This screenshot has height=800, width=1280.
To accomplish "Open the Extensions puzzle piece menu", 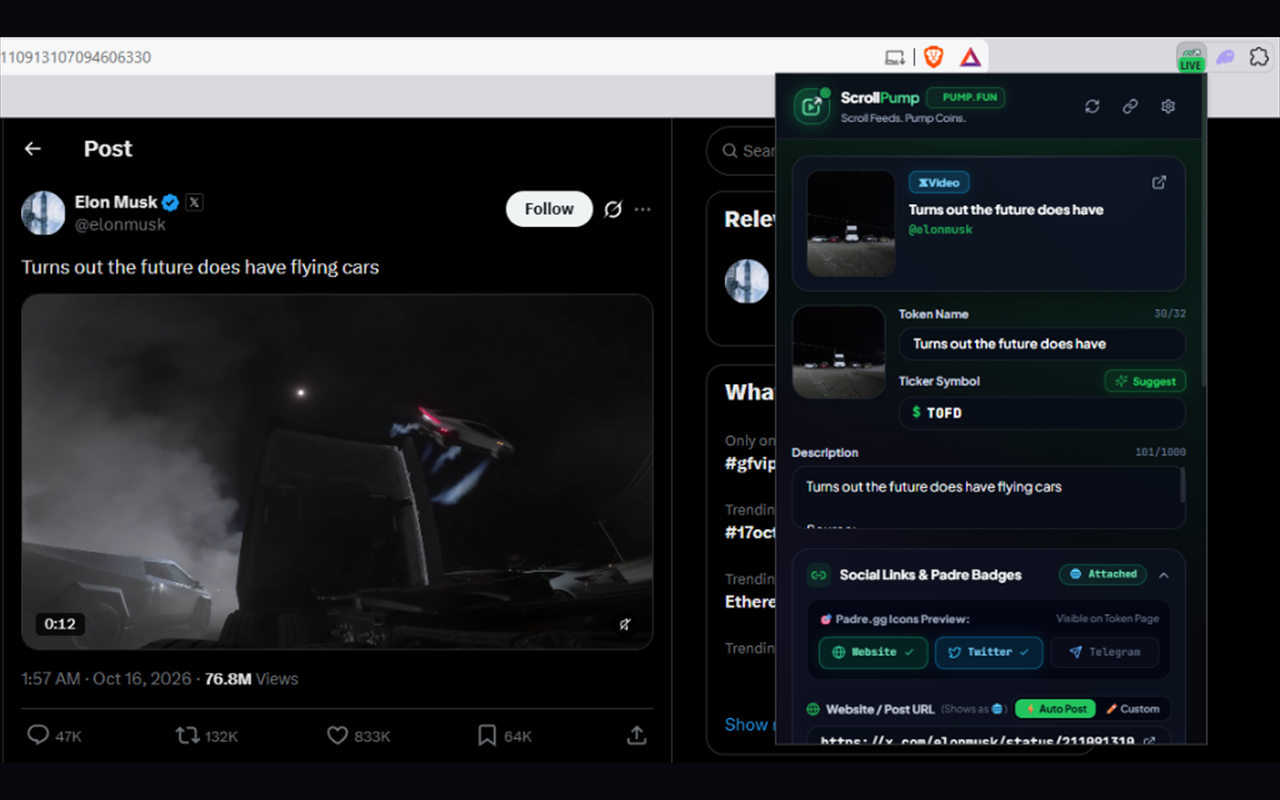I will 1259,57.
